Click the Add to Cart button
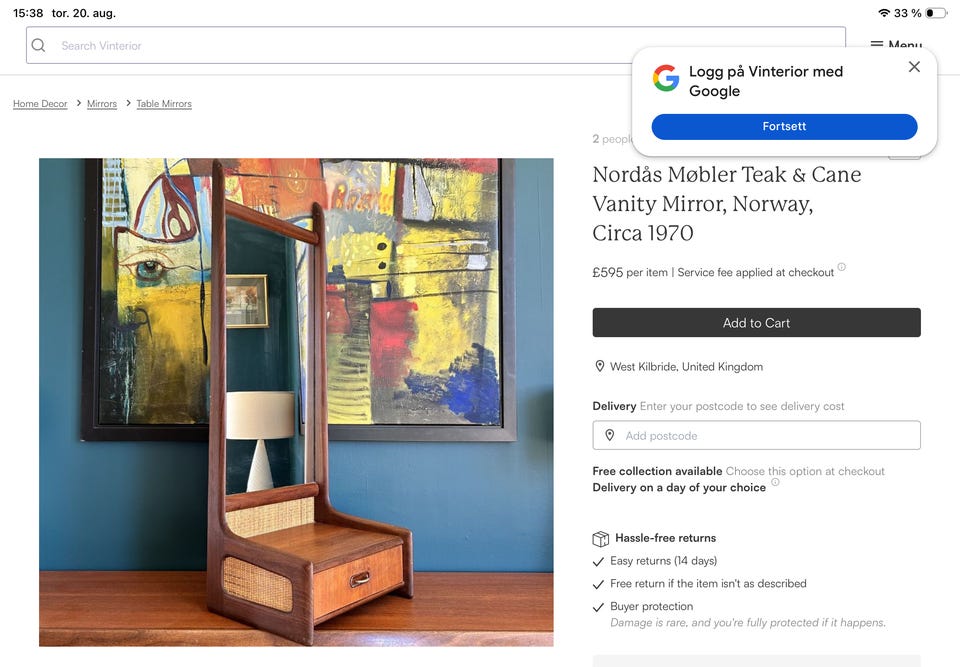The height and width of the screenshot is (667, 960). 756,323
